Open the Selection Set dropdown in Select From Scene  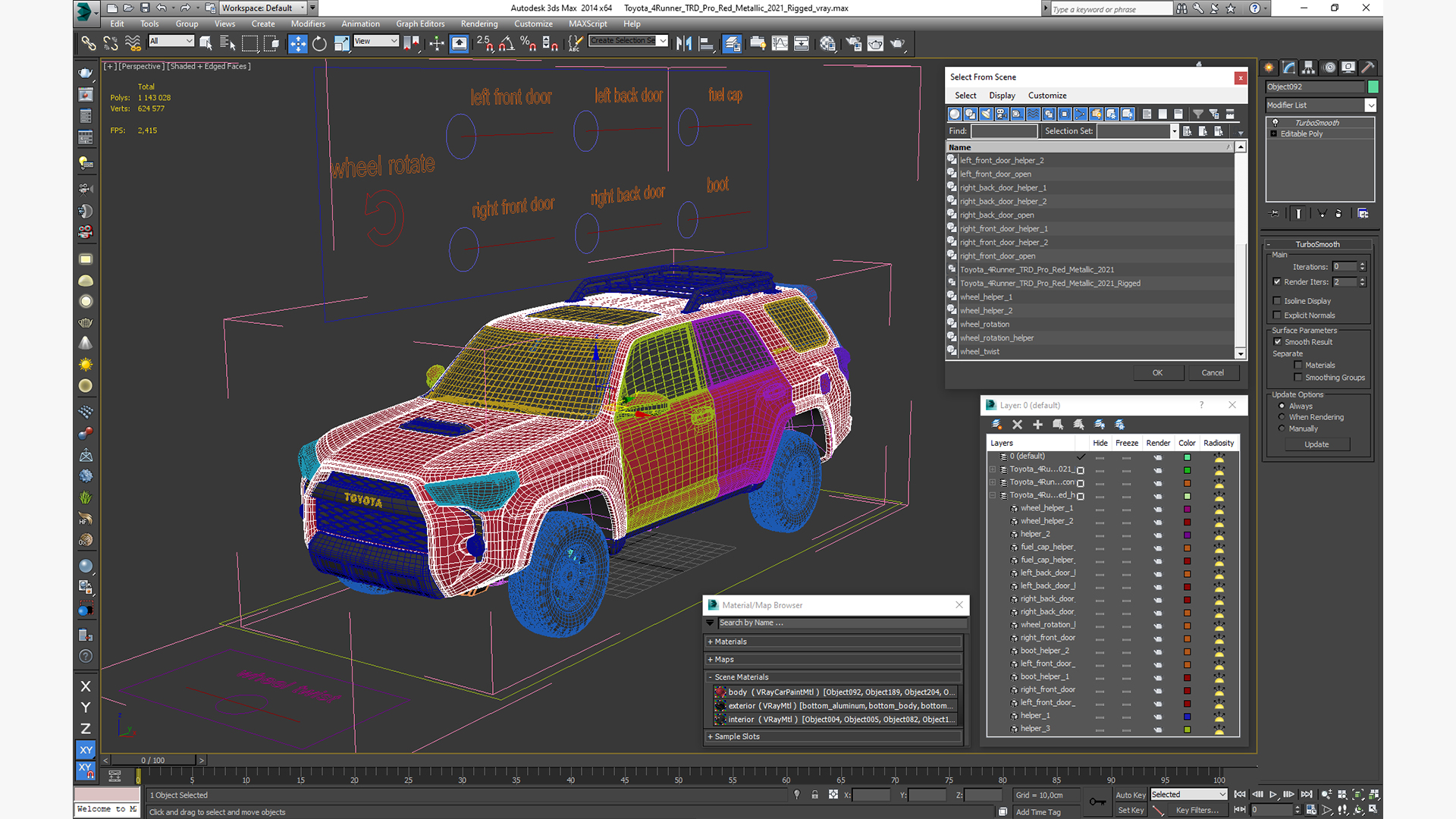(x=1174, y=131)
